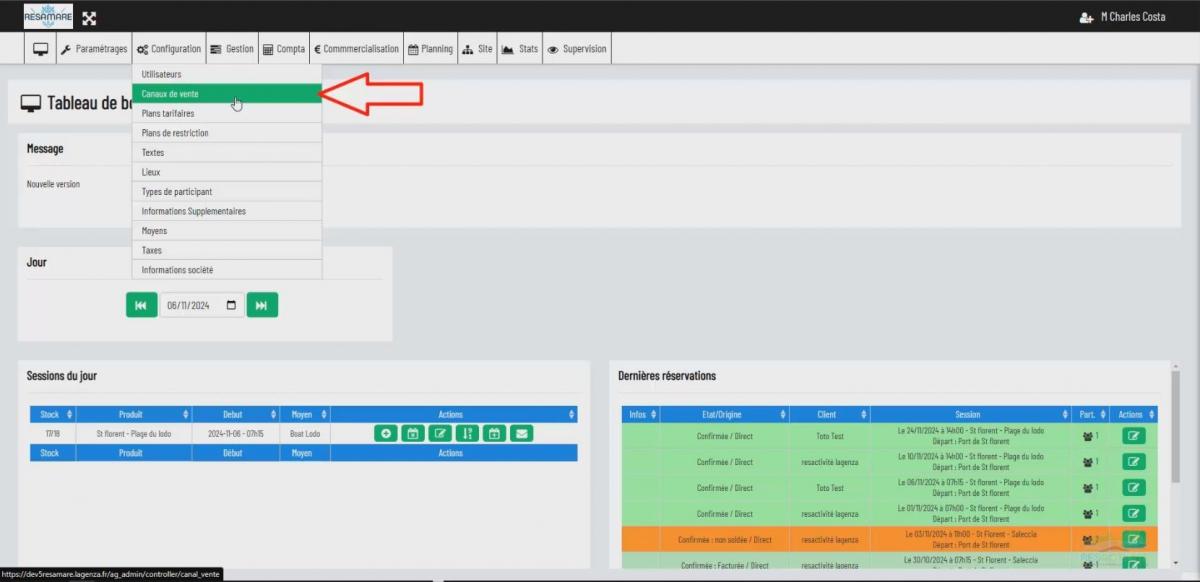Viewport: 1200px width, 582px height.
Task: Select Utilisateurs in the Configuration menu
Action: (x=227, y=75)
